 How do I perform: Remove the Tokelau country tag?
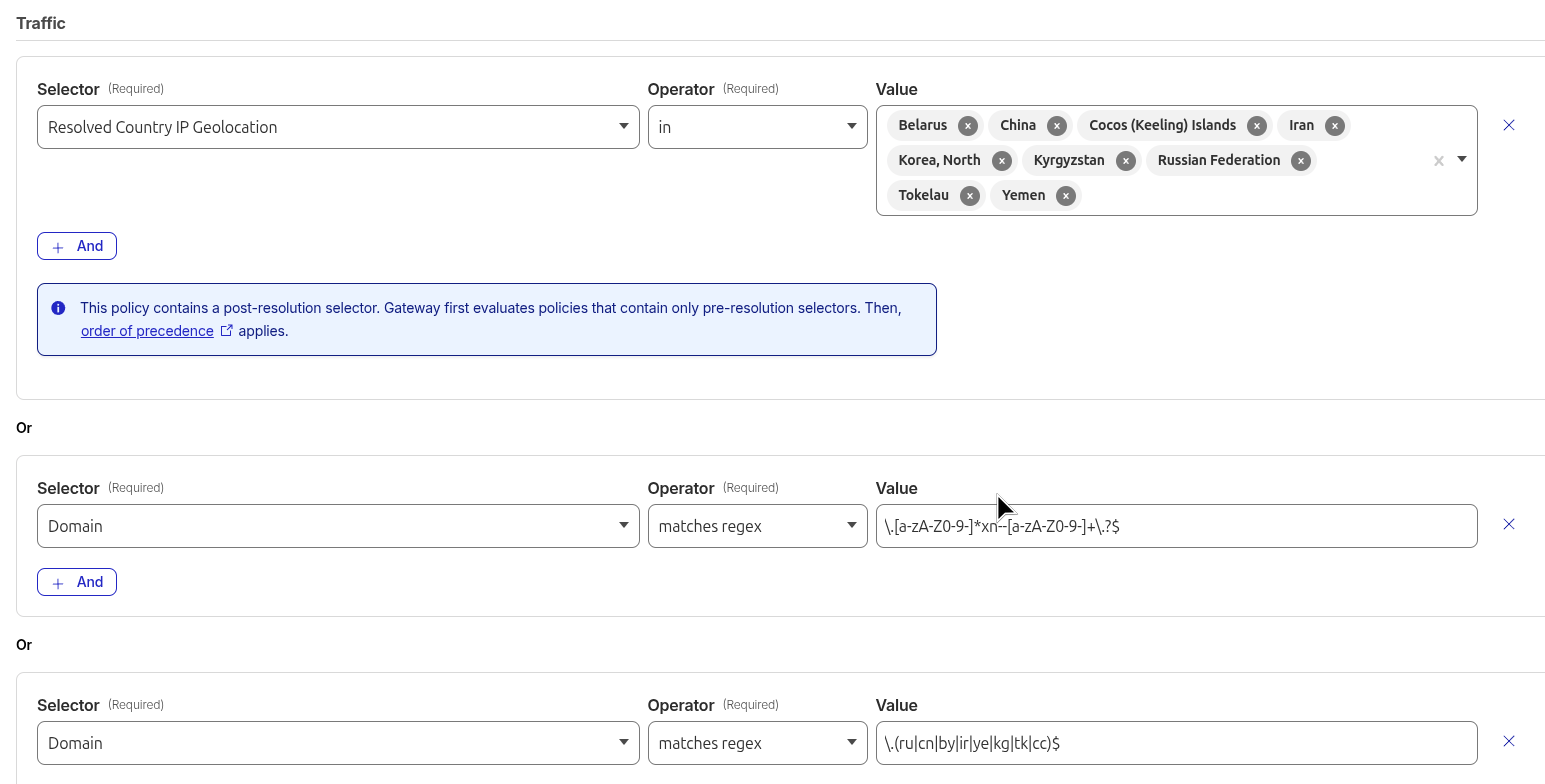969,196
